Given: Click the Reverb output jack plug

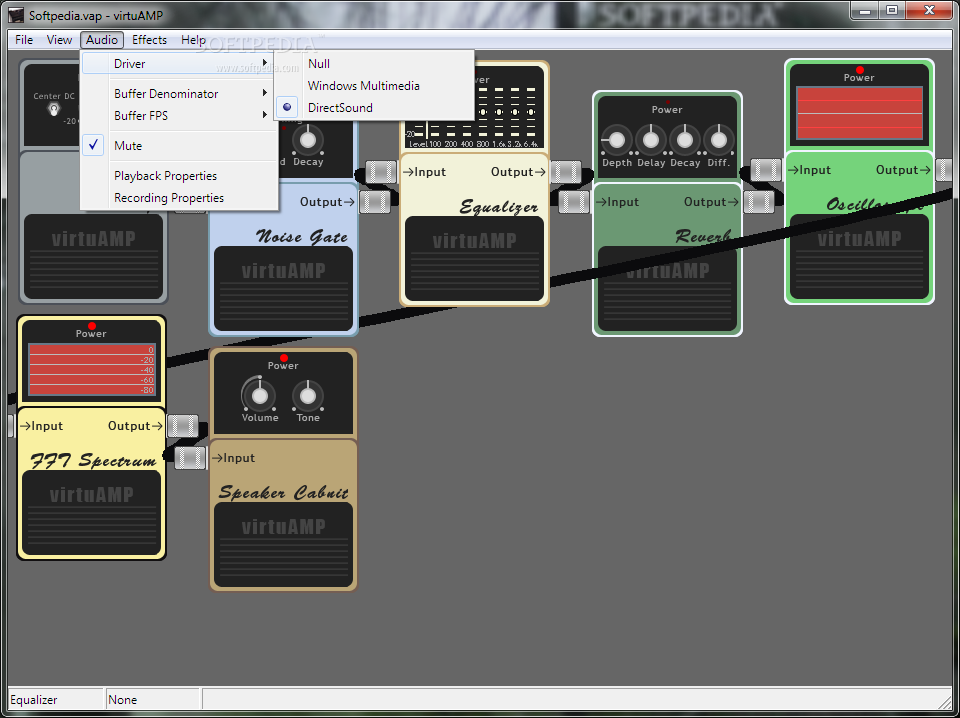Looking at the screenshot, I should click(x=759, y=202).
